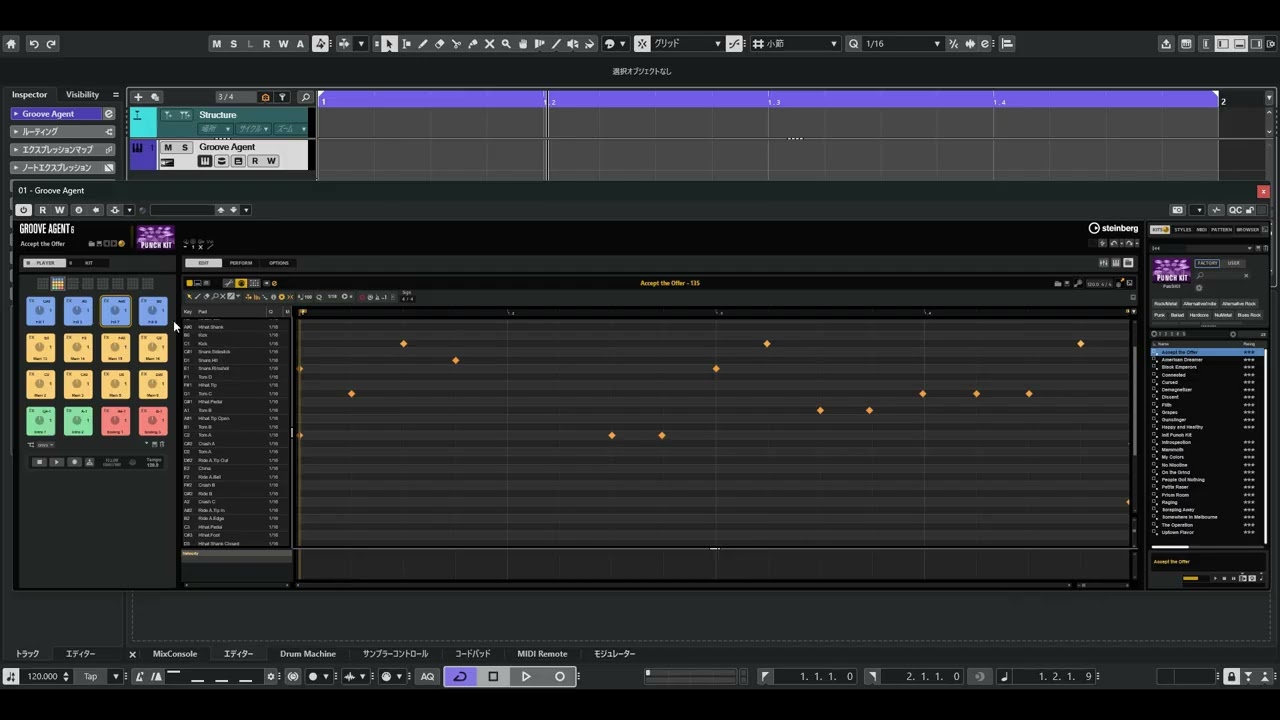Choose the Mute X tool
This screenshot has width=1280, height=720.
coord(490,44)
